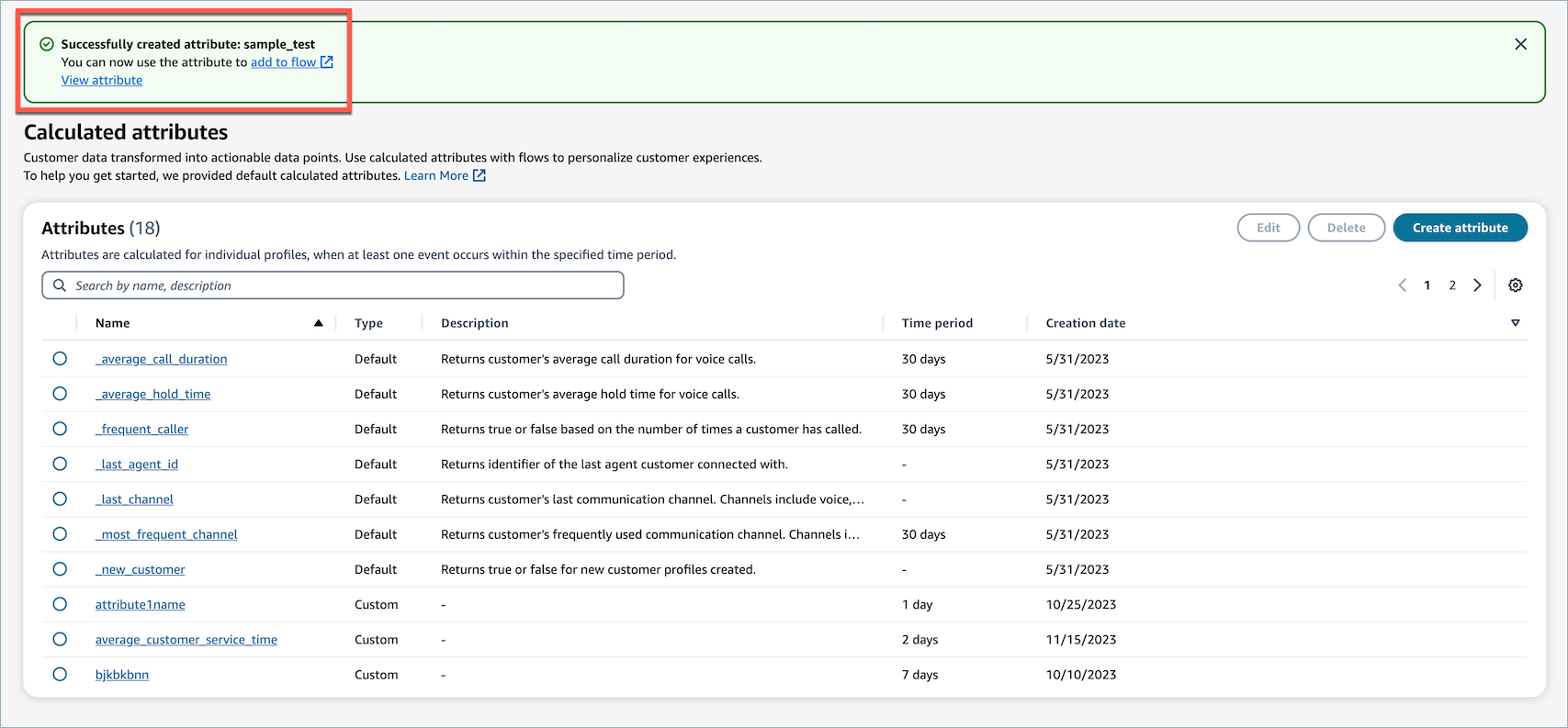The image size is (1568, 728).
Task: Open table preferences gear icon
Action: 1516,286
